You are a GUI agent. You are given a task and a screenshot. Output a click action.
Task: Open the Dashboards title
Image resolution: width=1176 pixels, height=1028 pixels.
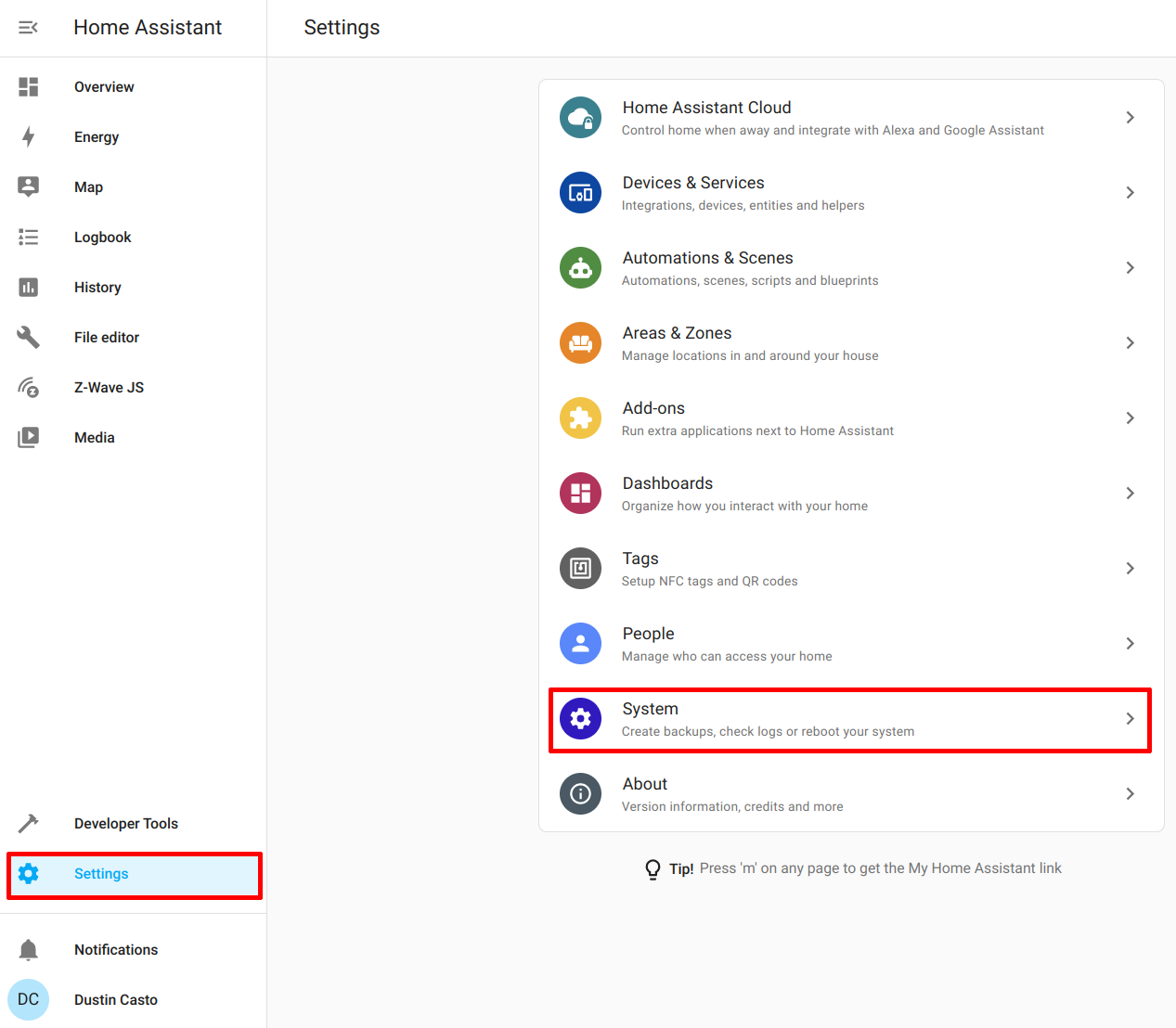point(668,483)
